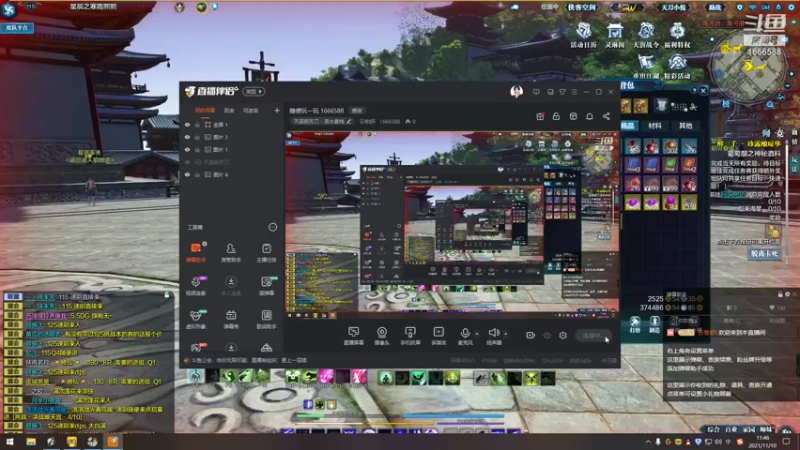This screenshot has width=800, height=450.
Task: Edit the game category 天涯明月刀 tag
Action: 322,121
